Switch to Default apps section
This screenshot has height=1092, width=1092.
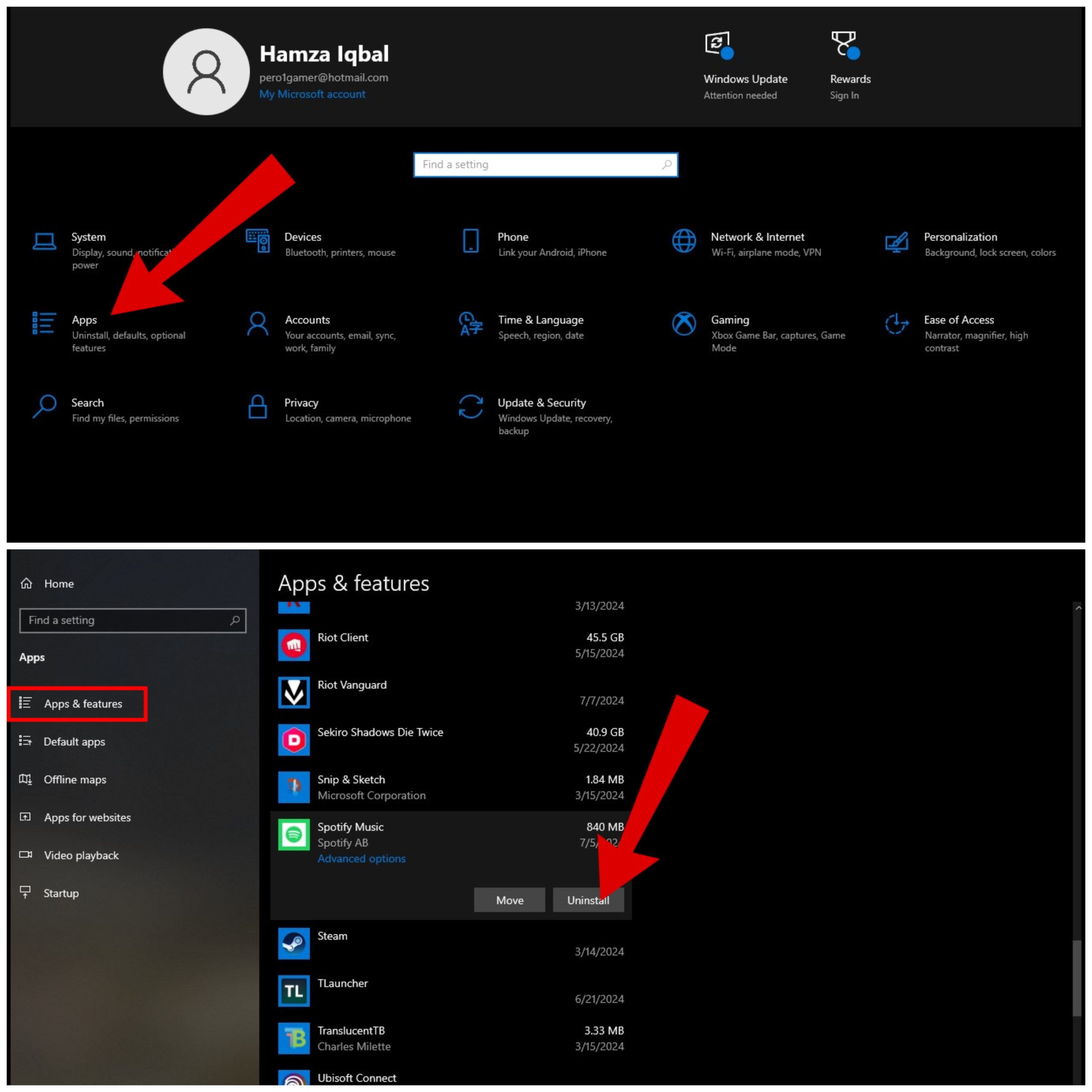74,741
